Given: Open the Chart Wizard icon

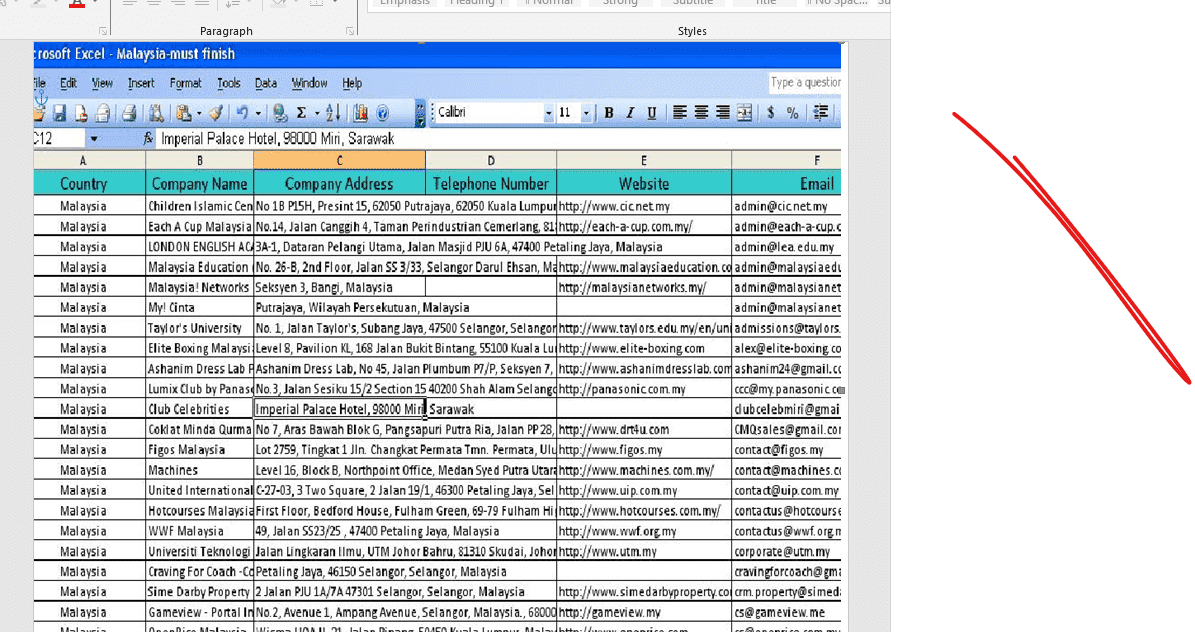Looking at the screenshot, I should pyautogui.click(x=360, y=113).
